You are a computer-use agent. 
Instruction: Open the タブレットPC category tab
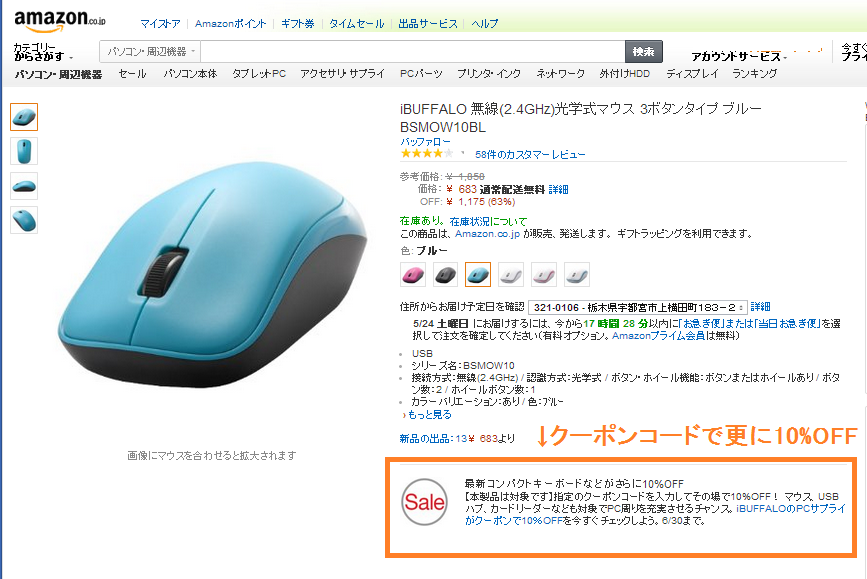click(259, 74)
